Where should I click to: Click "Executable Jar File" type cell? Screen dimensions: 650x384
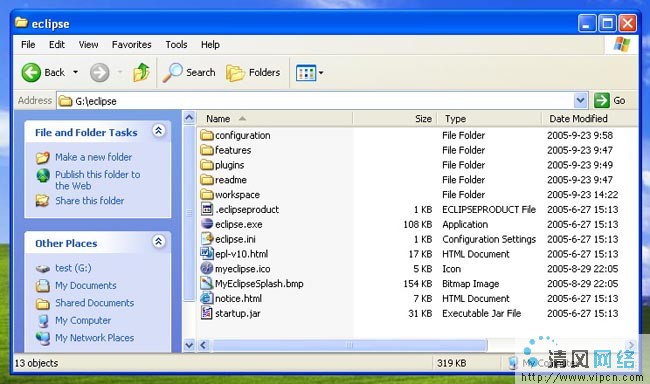(x=482, y=314)
